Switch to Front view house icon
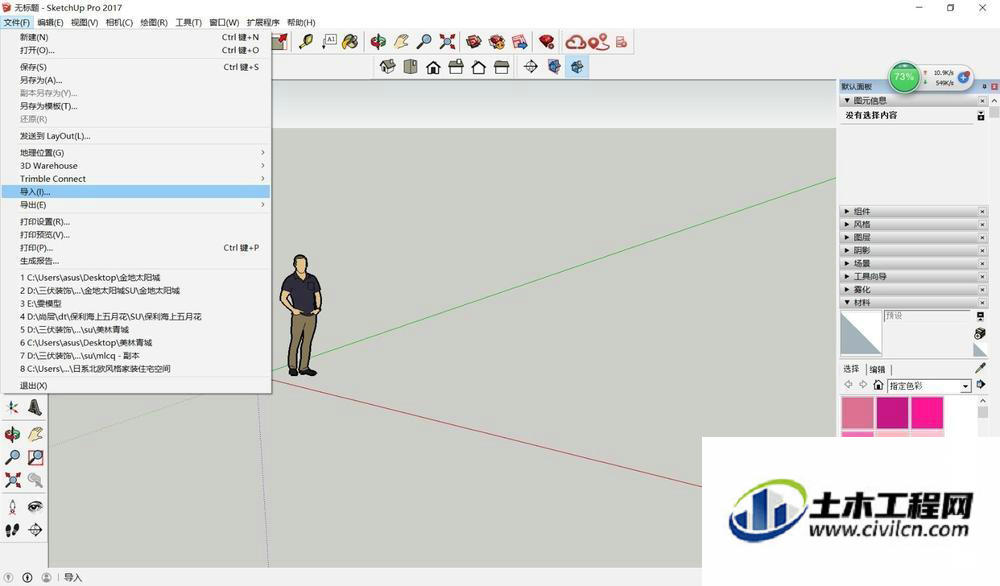This screenshot has width=1000, height=586. pos(433,66)
